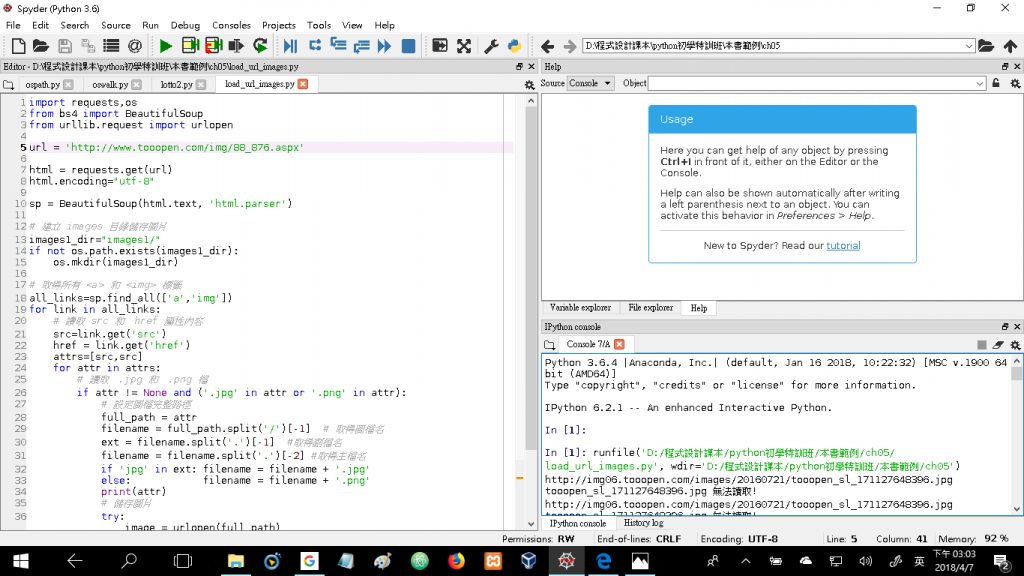Clear the console with the eraser icon
This screenshot has width=1024, height=576.
tap(998, 344)
